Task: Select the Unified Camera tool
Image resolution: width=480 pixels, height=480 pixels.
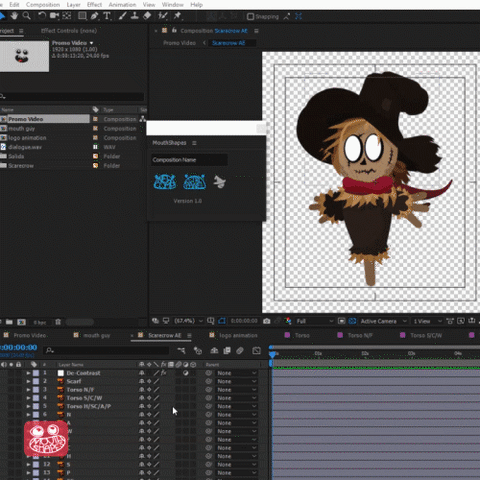Action: pyautogui.click(x=54, y=16)
